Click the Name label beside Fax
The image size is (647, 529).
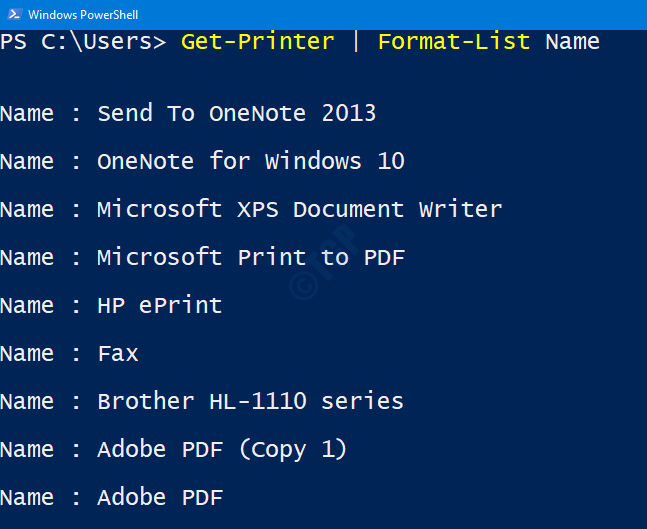[x=27, y=354]
